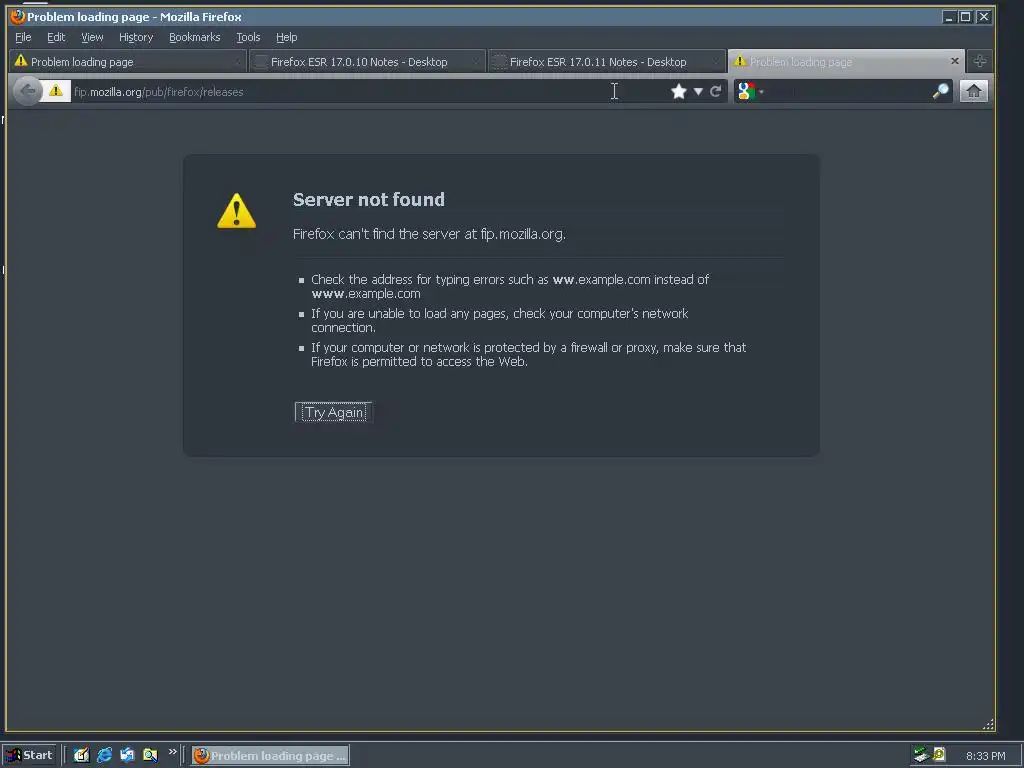The image size is (1024, 768).
Task: Click the Start button on taskbar
Action: coord(30,755)
